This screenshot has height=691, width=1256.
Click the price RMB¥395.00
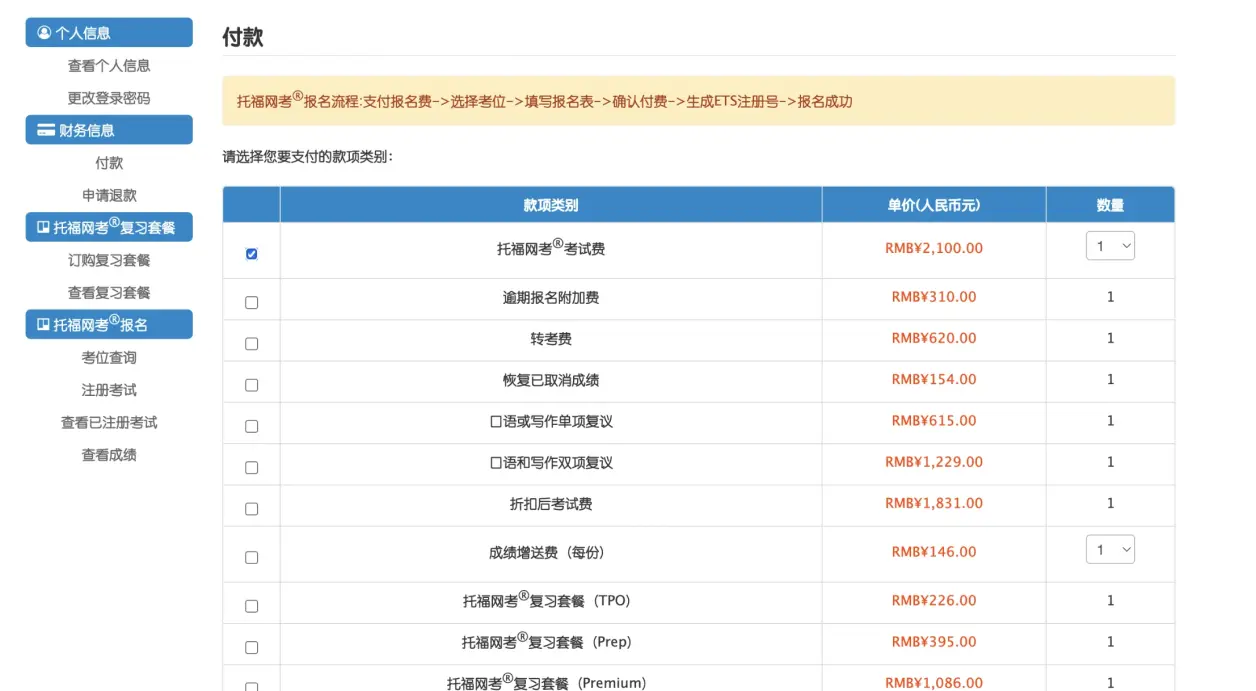(x=934, y=642)
